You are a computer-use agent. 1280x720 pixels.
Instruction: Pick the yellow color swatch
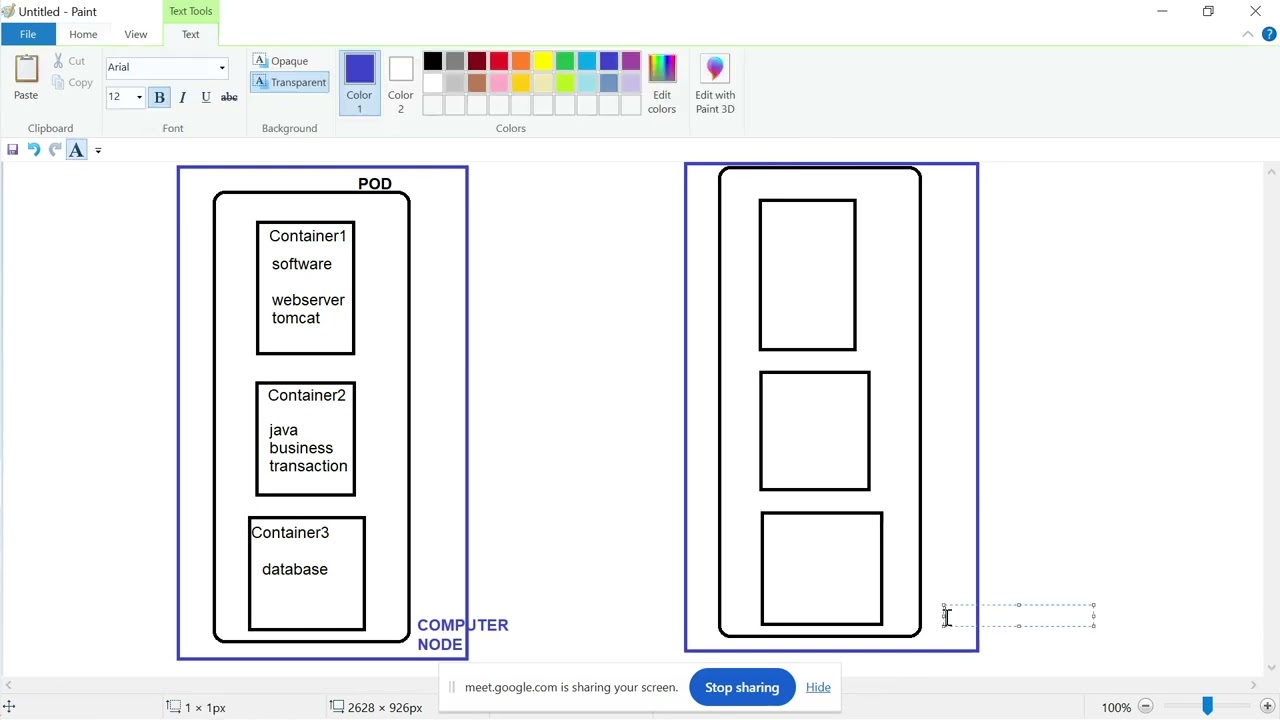click(x=543, y=62)
